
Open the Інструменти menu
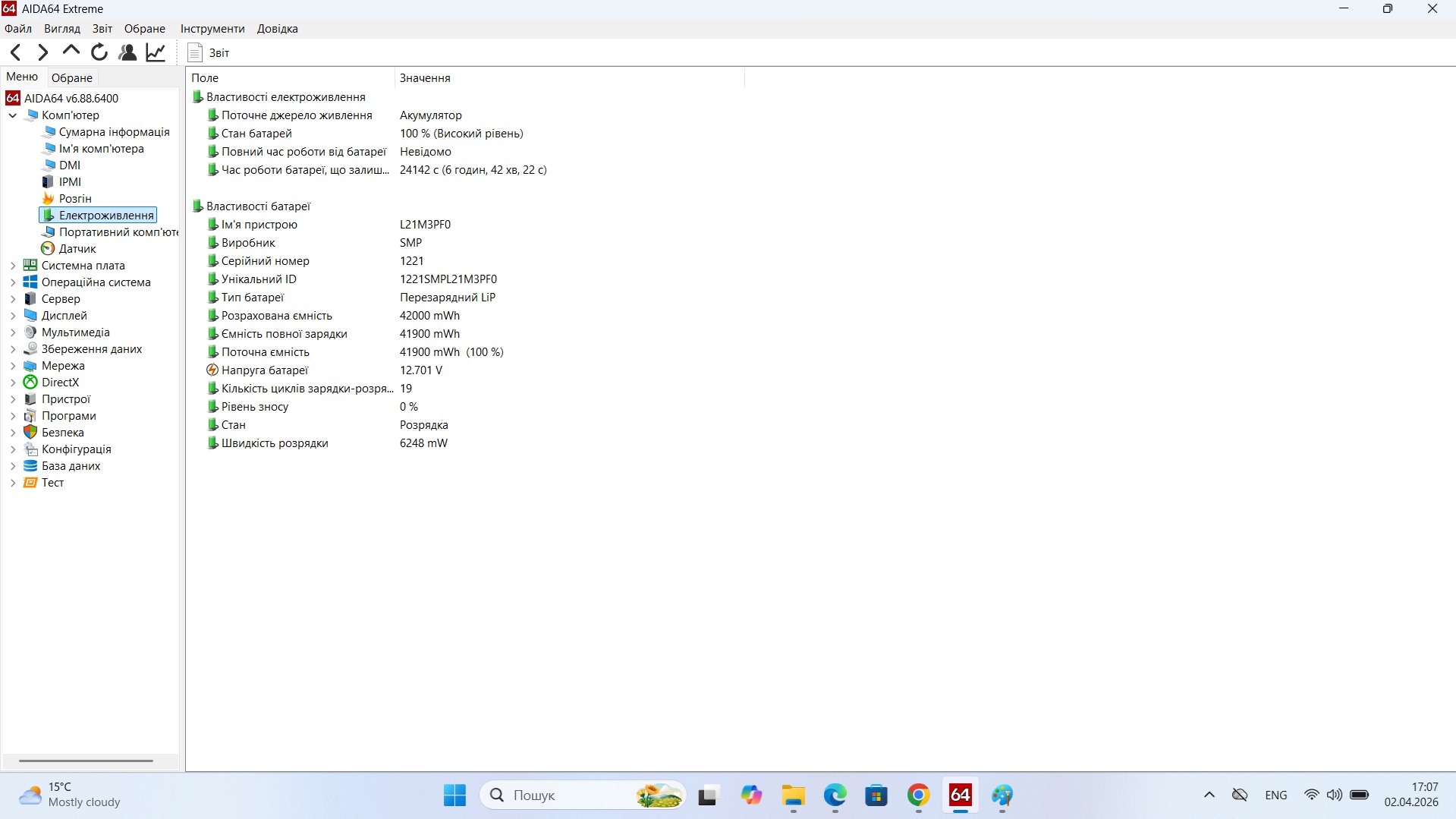click(212, 28)
